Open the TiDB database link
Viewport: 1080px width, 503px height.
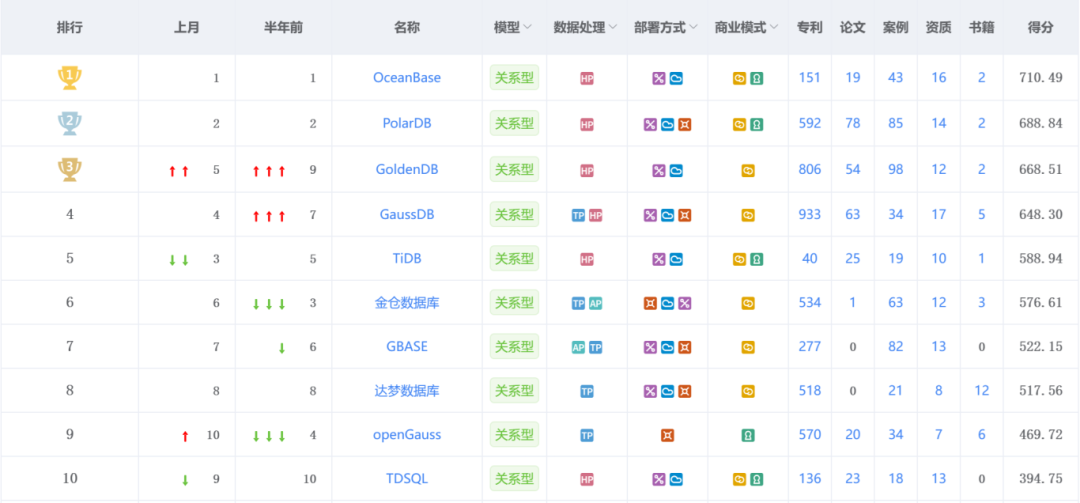point(406,259)
